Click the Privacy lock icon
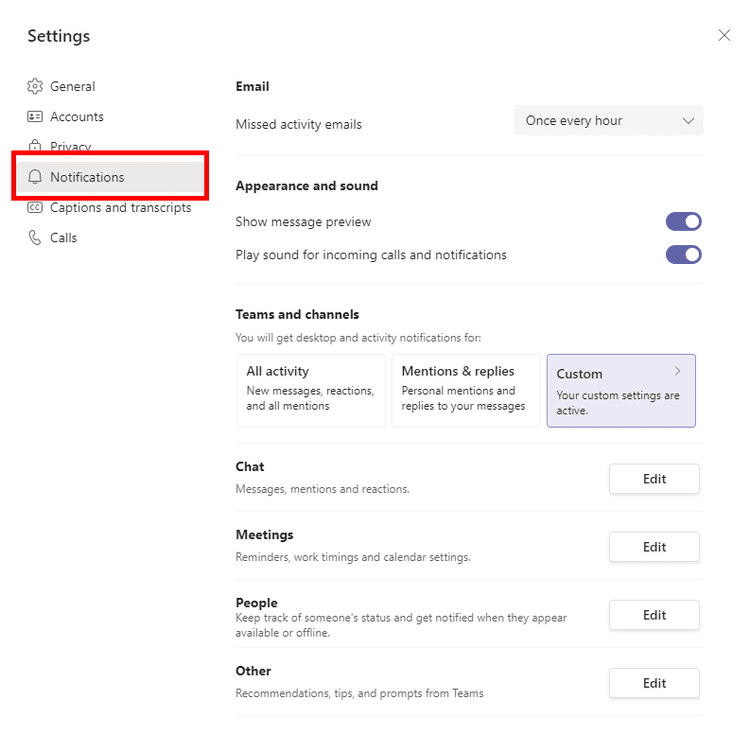This screenshot has height=754, width=750. [x=35, y=145]
